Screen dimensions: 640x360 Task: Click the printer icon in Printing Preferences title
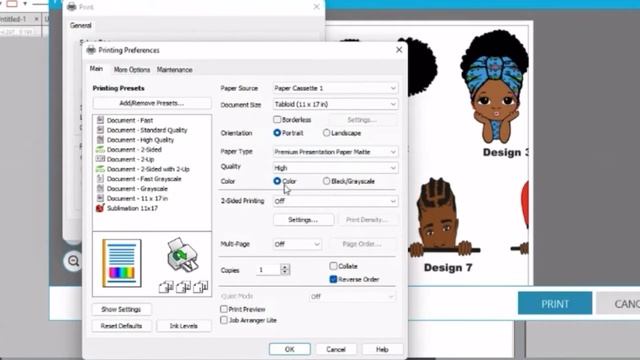pyautogui.click(x=91, y=50)
